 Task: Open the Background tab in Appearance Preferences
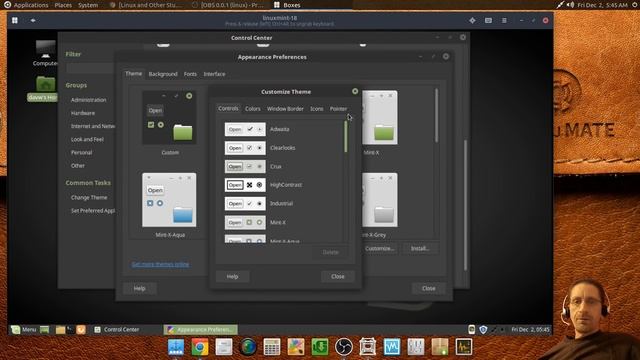(163, 74)
